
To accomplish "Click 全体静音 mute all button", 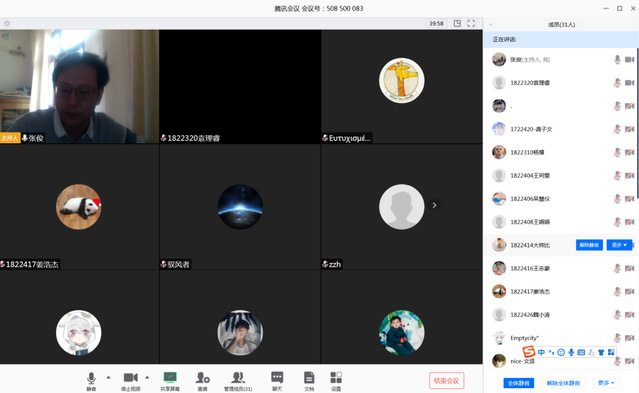I will pyautogui.click(x=518, y=383).
